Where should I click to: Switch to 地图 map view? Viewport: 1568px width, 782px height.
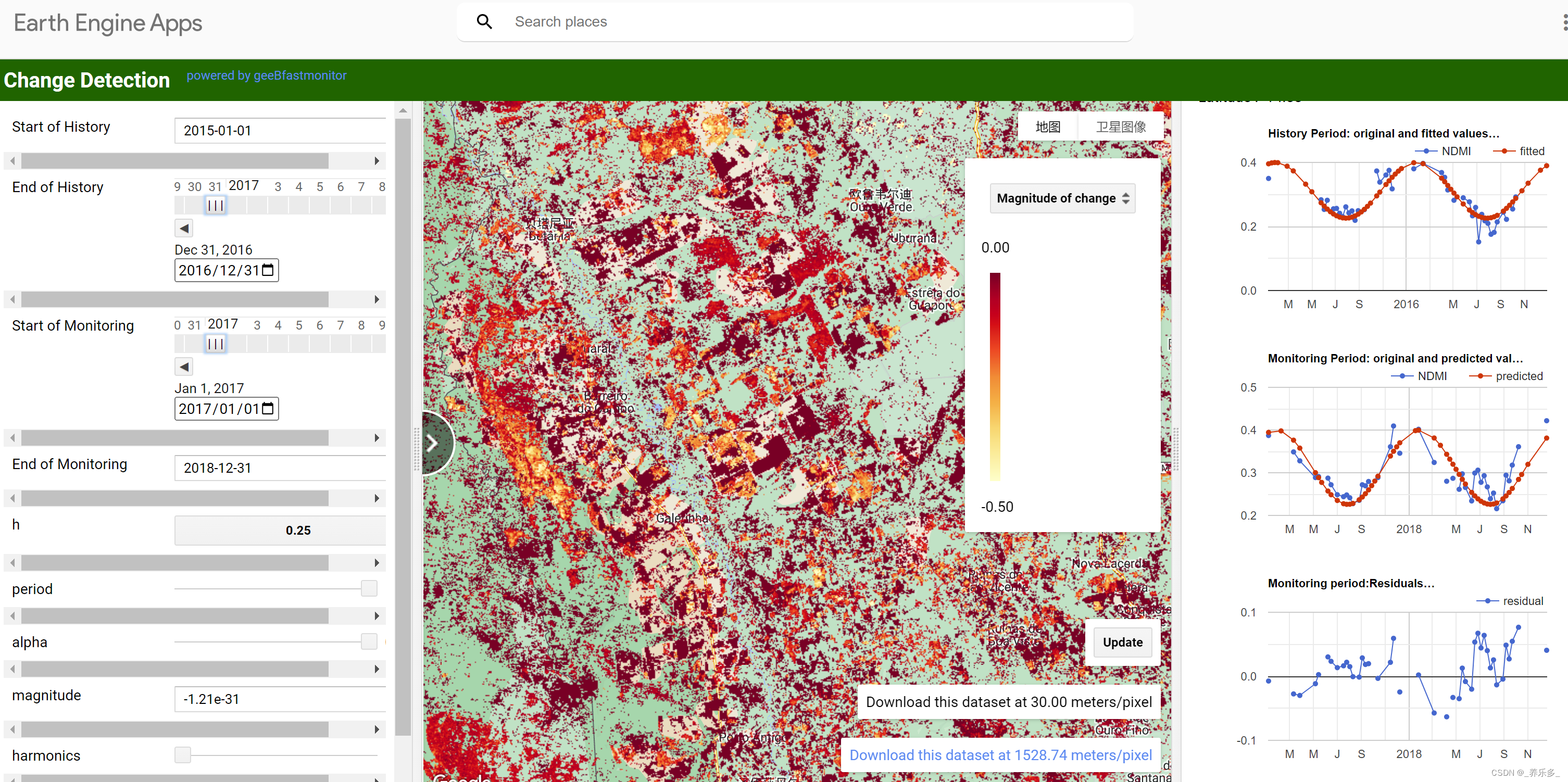coord(1048,127)
